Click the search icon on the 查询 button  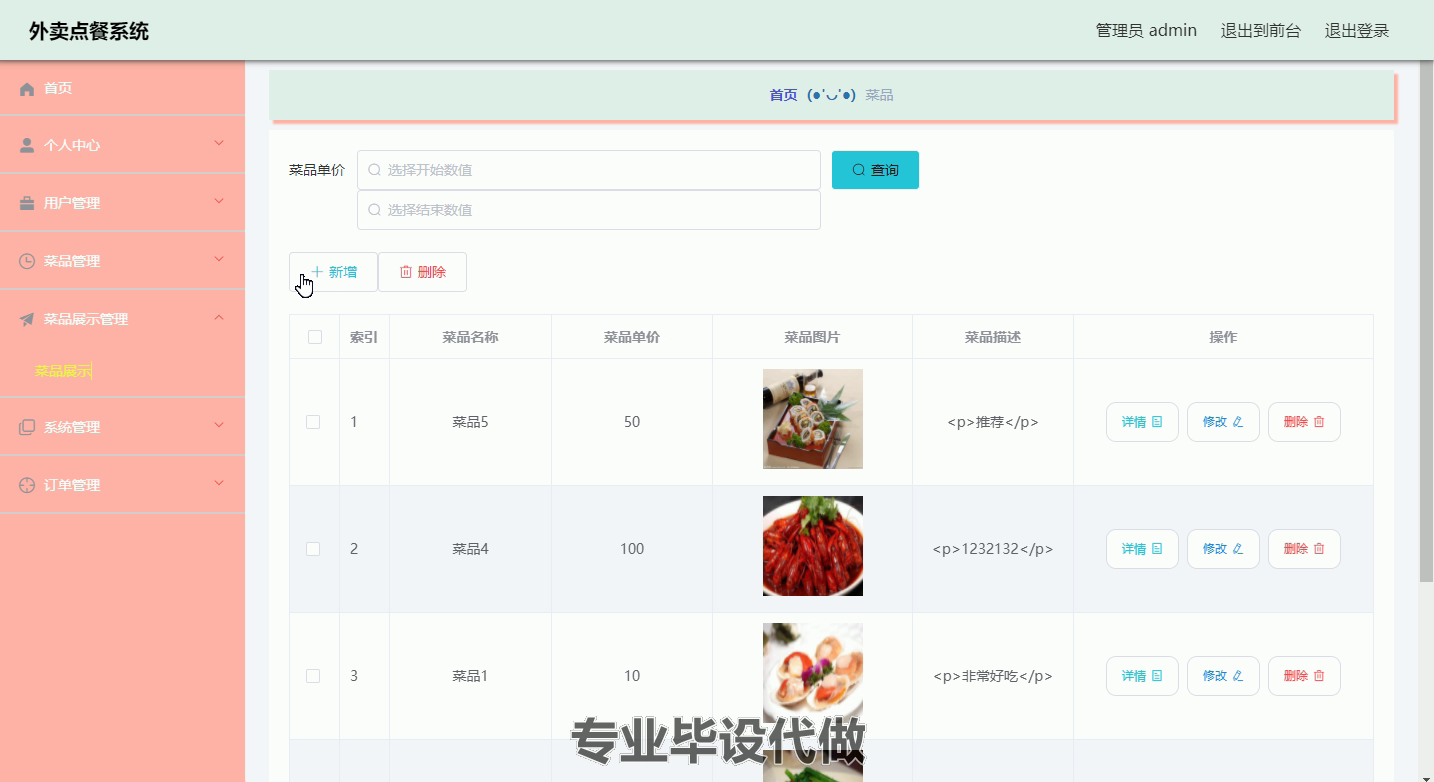pyautogui.click(x=858, y=170)
